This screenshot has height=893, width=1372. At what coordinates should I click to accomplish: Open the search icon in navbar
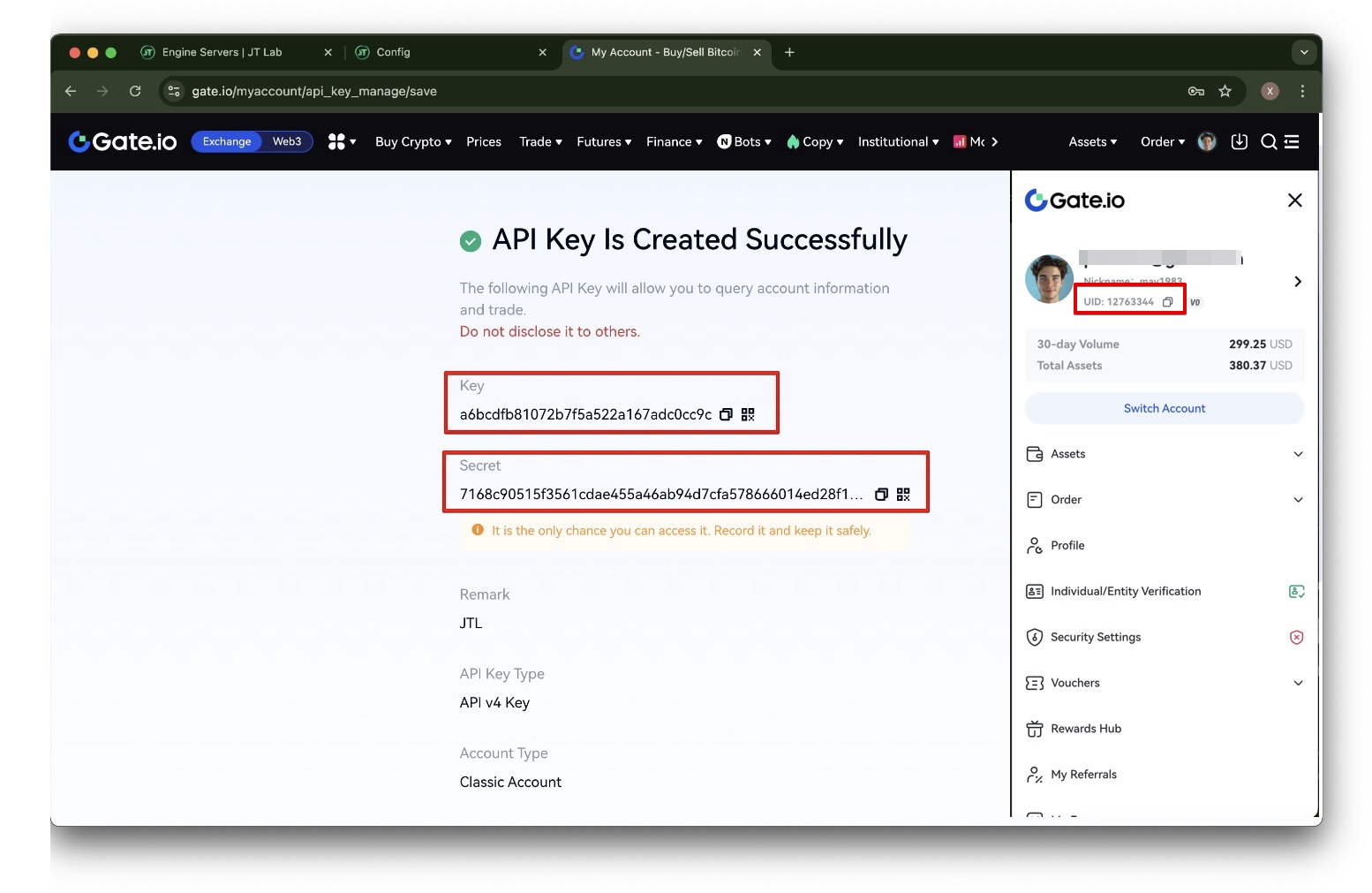(1269, 141)
